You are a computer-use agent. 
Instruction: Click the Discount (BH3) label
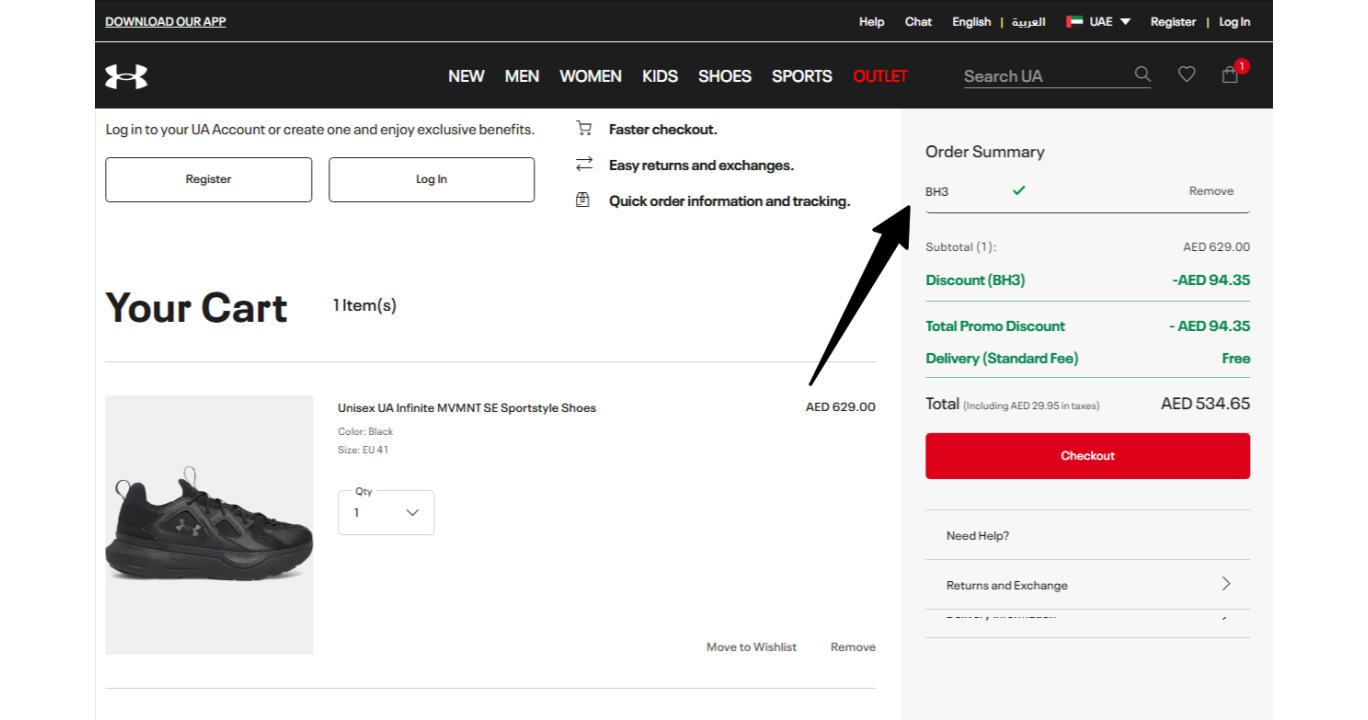tap(975, 280)
